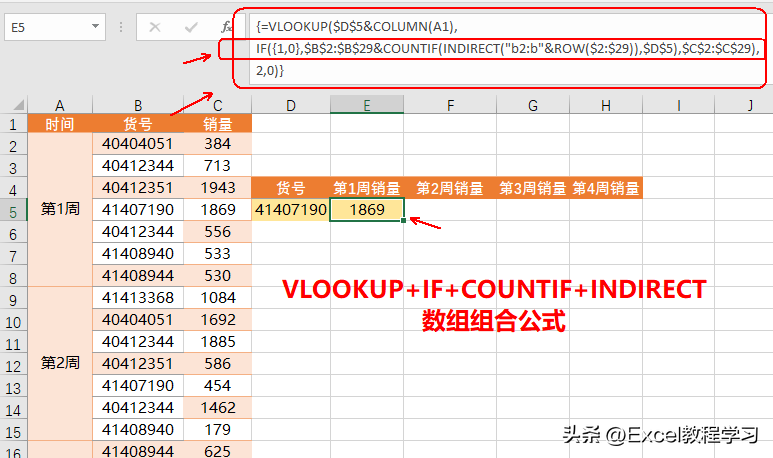This screenshot has height=458, width=773.
Task: Select merged cell 第1周
Action: (x=60, y=210)
